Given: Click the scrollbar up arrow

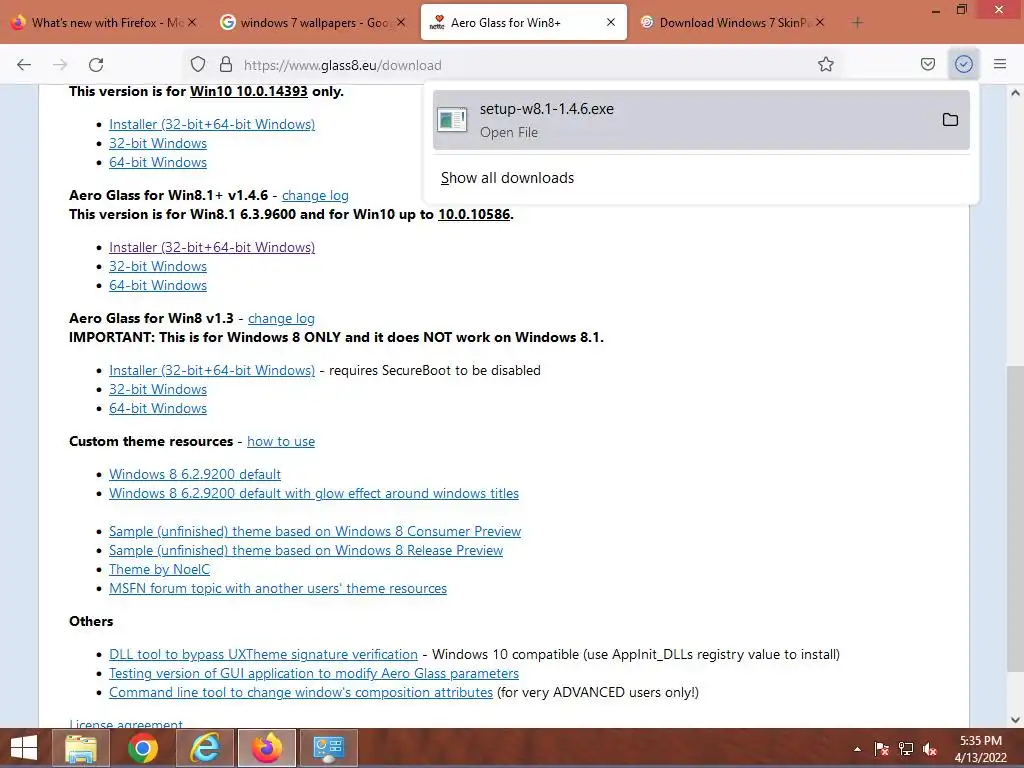Looking at the screenshot, I should [x=1015, y=93].
